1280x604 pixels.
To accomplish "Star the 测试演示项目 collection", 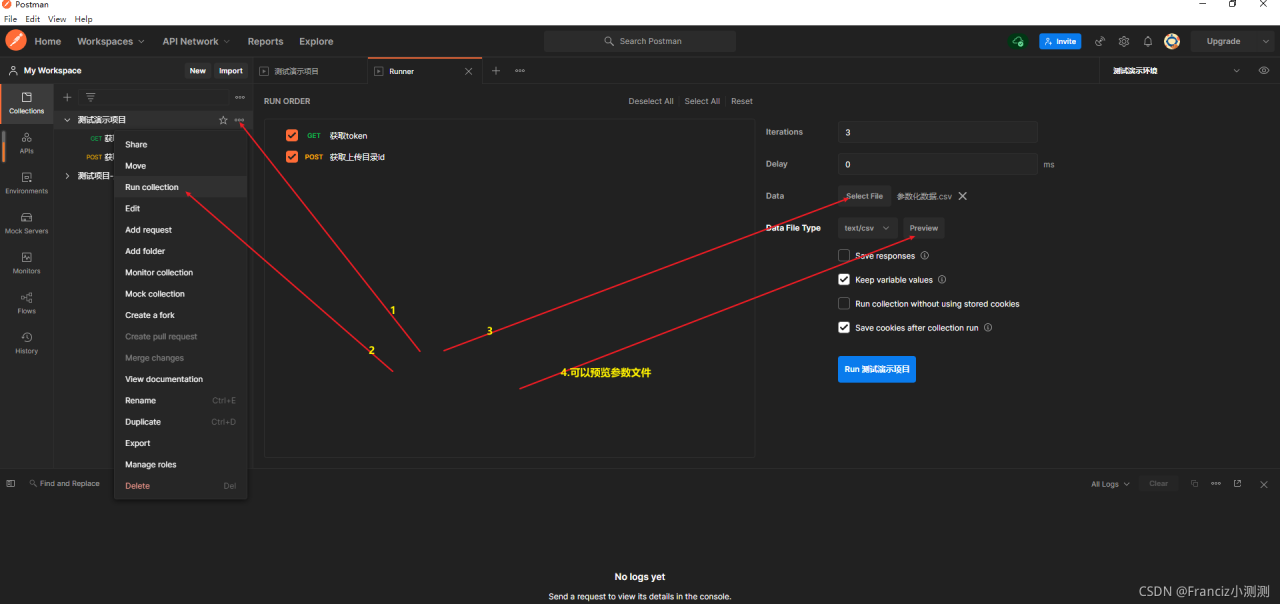I will coord(223,120).
